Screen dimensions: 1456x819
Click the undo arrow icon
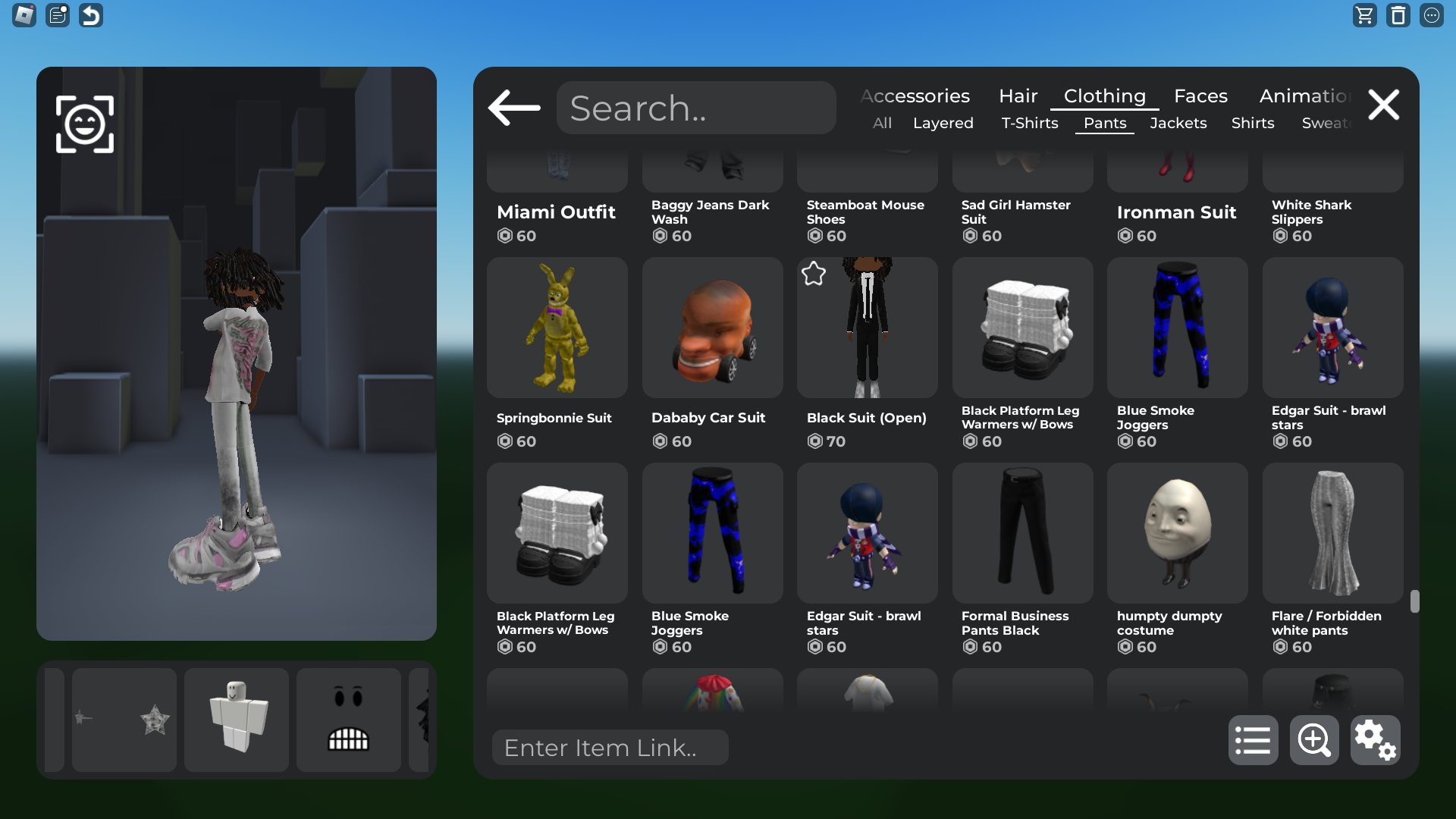pyautogui.click(x=91, y=15)
